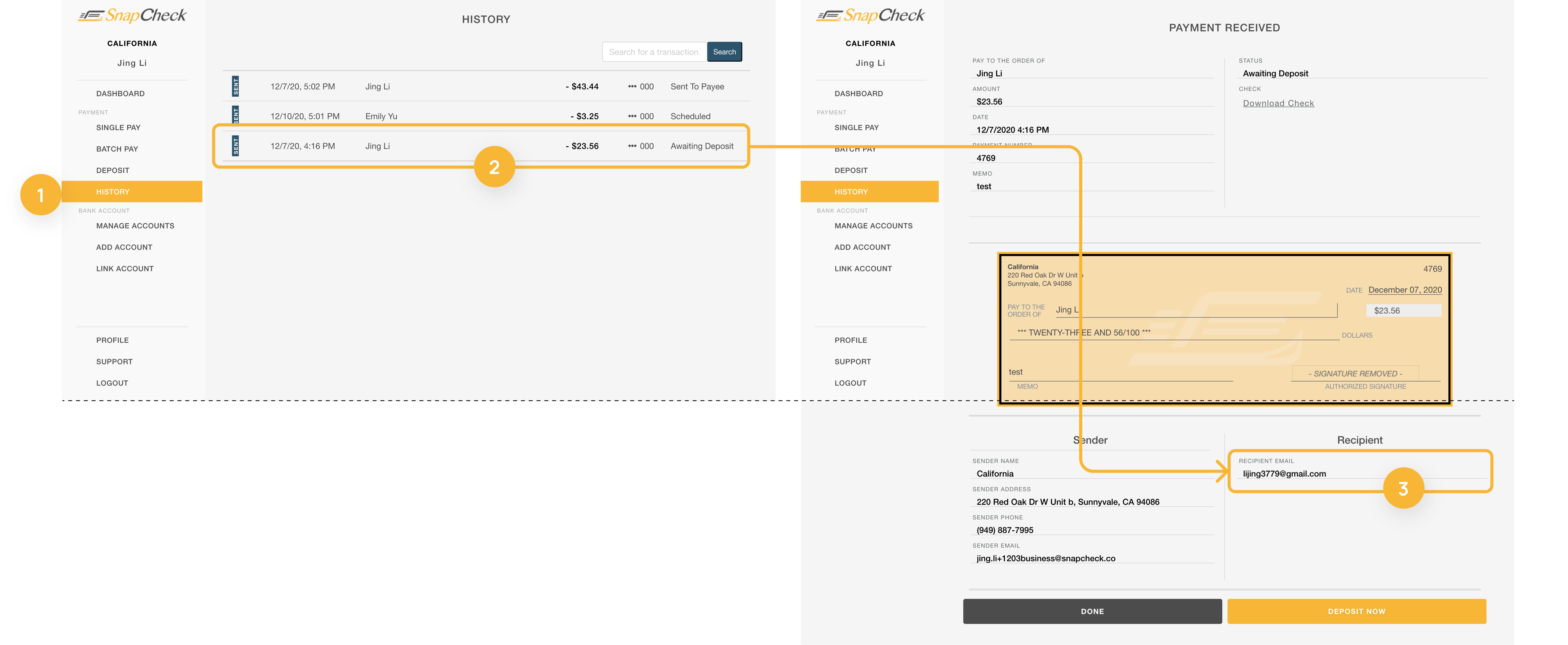Select Logout in the left sidebar
Image resolution: width=1568 pixels, height=645 pixels.
coord(112,383)
